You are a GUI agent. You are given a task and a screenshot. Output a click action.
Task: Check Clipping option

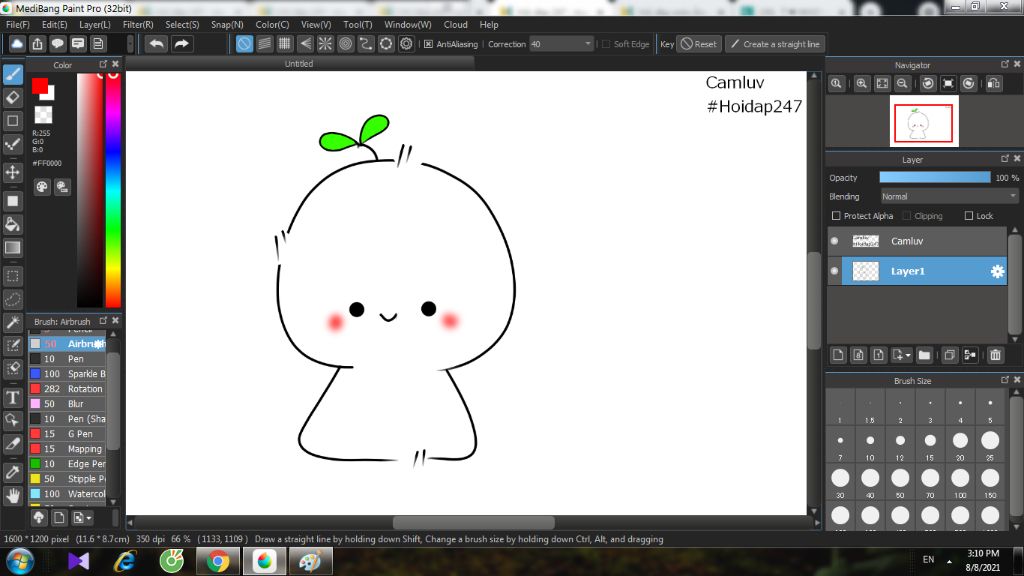pyautogui.click(x=906, y=216)
